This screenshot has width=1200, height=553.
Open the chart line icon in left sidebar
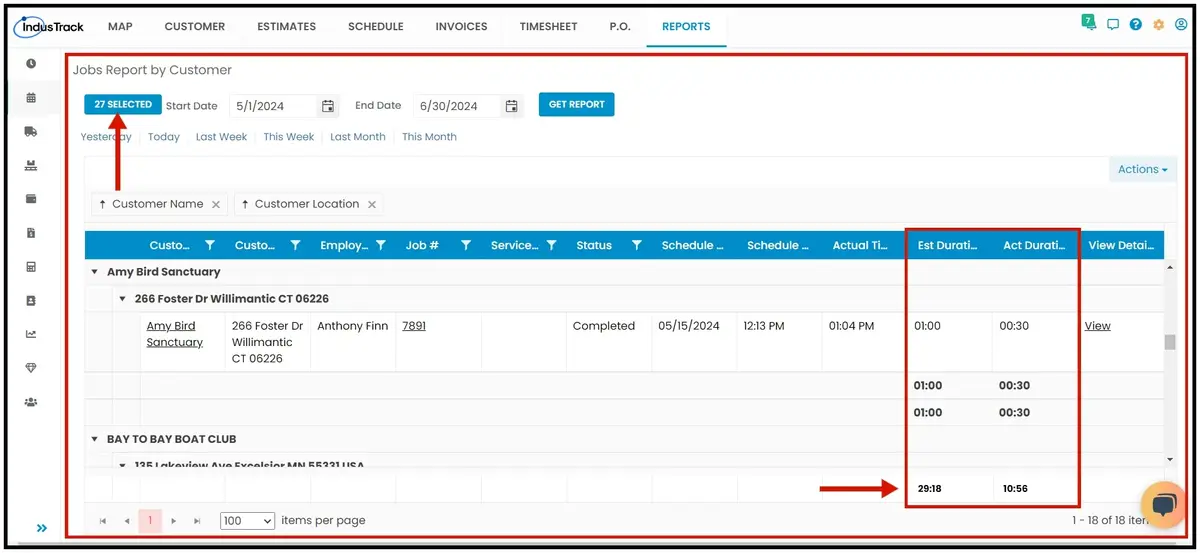click(31, 334)
